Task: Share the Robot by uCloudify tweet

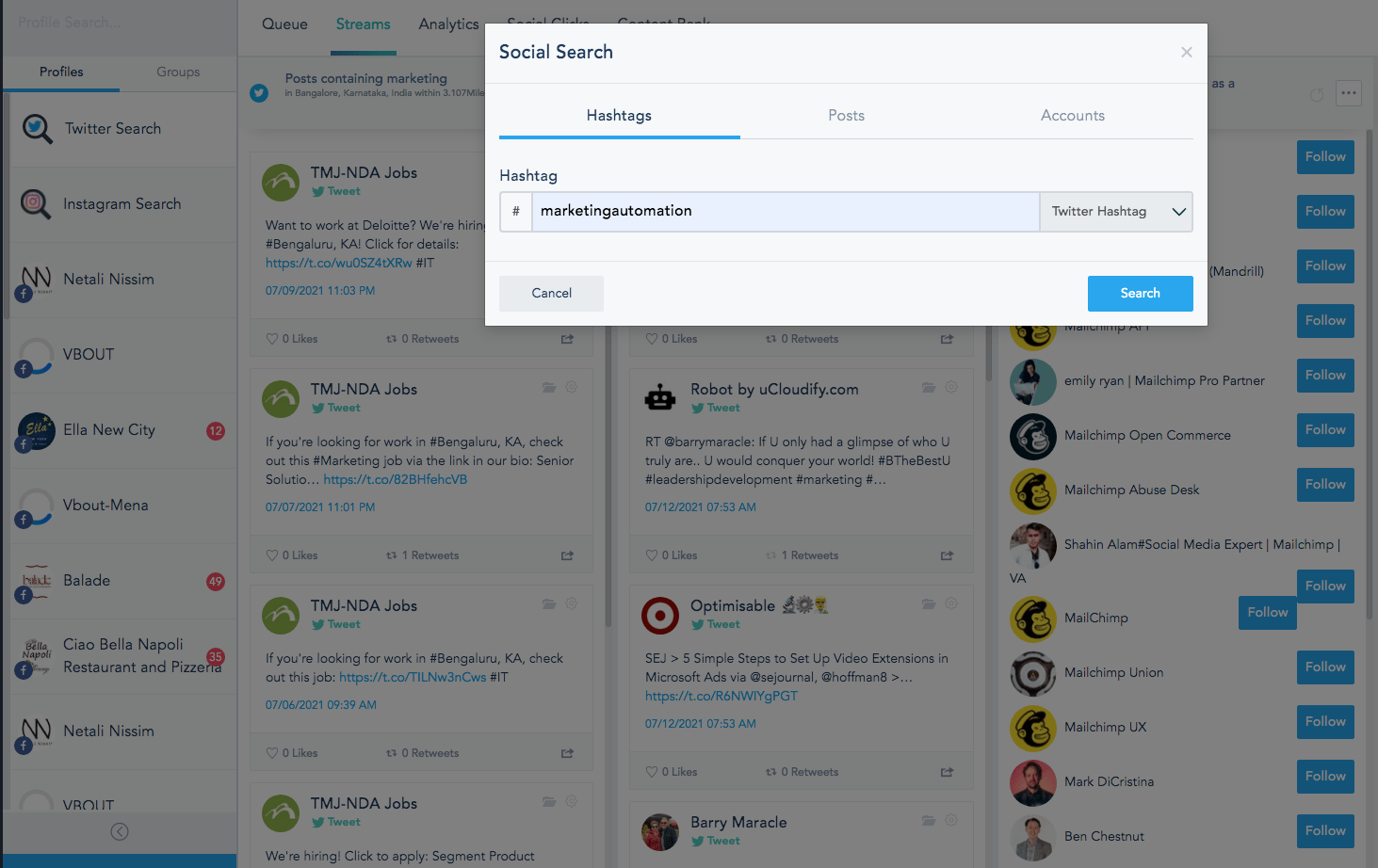Action: (x=947, y=555)
